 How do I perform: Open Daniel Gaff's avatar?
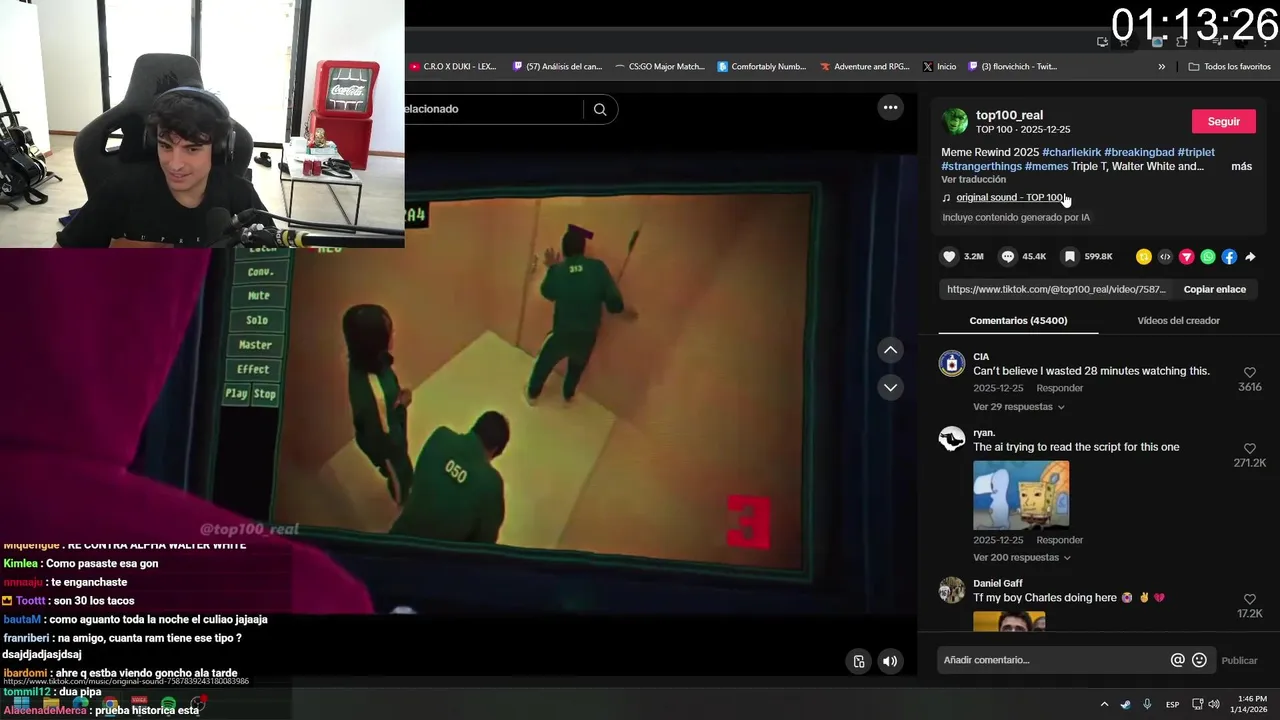[x=952, y=590]
